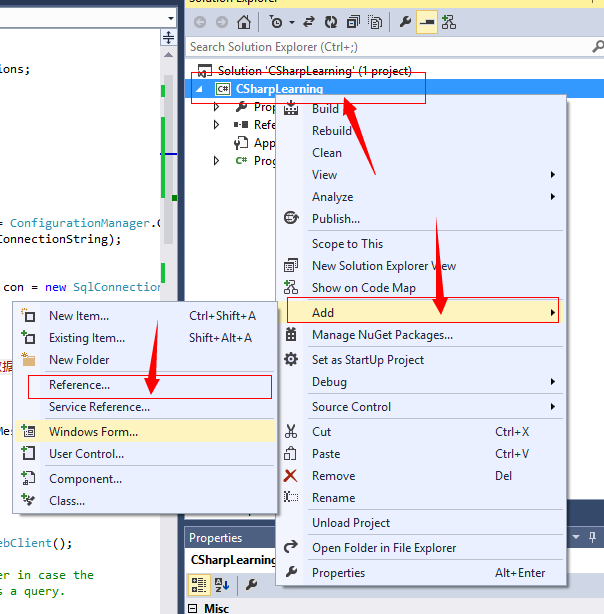This screenshot has height=614, width=604.
Task: Click the Refresh icon in Solution Explorer toolbar
Action: (331, 21)
